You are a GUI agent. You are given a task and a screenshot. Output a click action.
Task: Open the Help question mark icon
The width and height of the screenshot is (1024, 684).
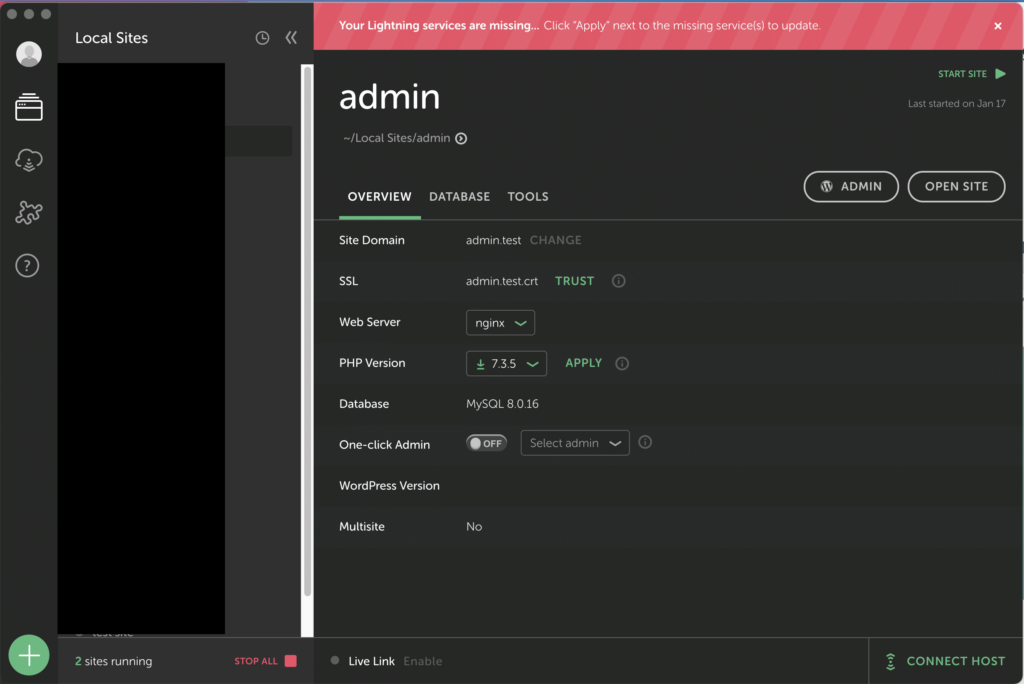(x=29, y=265)
